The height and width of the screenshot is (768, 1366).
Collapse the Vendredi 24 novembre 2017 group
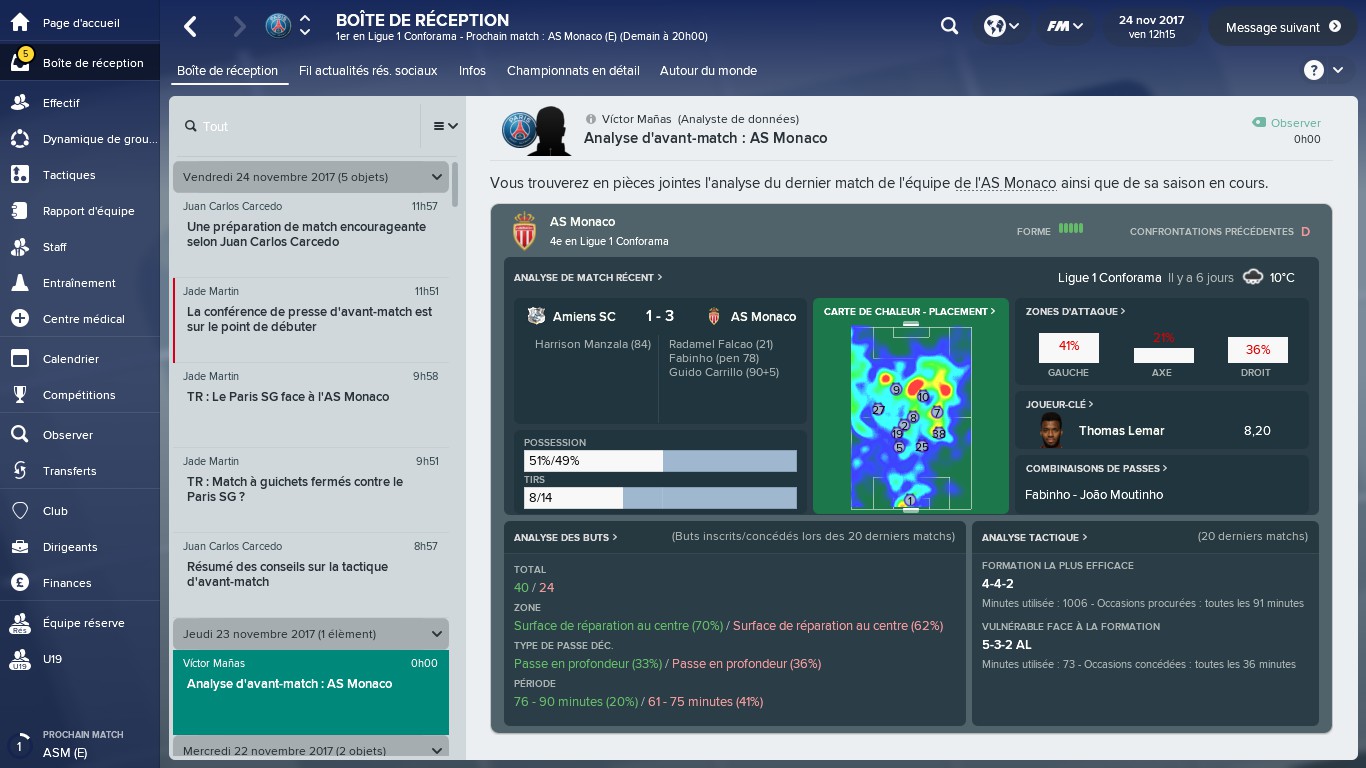point(436,177)
